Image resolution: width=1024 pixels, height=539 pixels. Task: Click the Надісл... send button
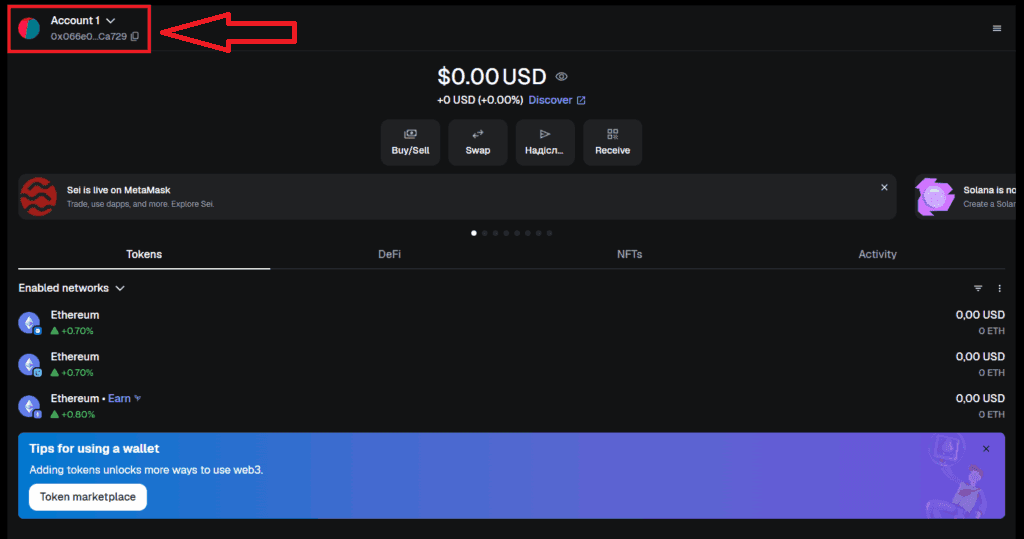(545, 142)
